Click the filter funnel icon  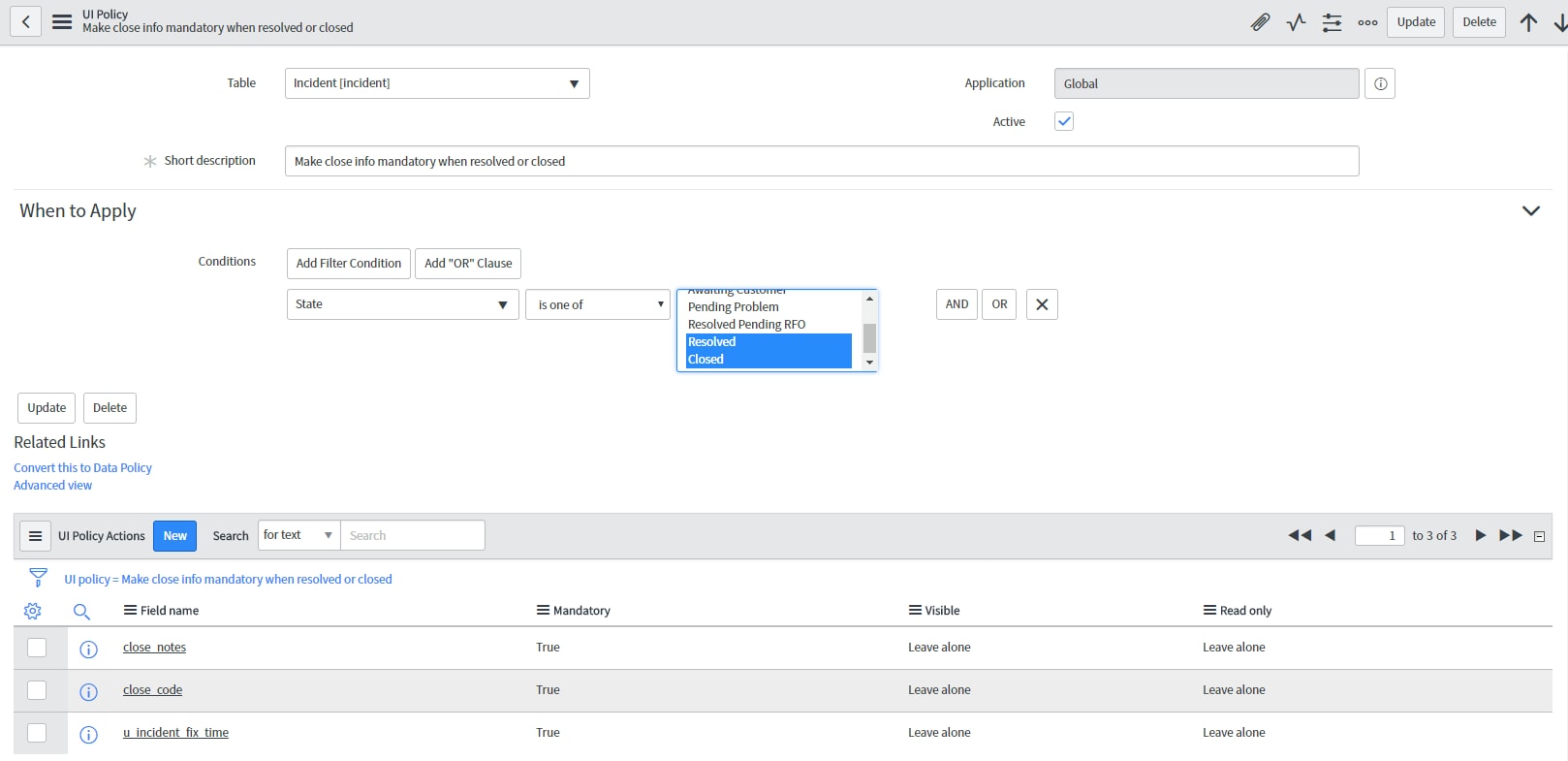pyautogui.click(x=38, y=578)
